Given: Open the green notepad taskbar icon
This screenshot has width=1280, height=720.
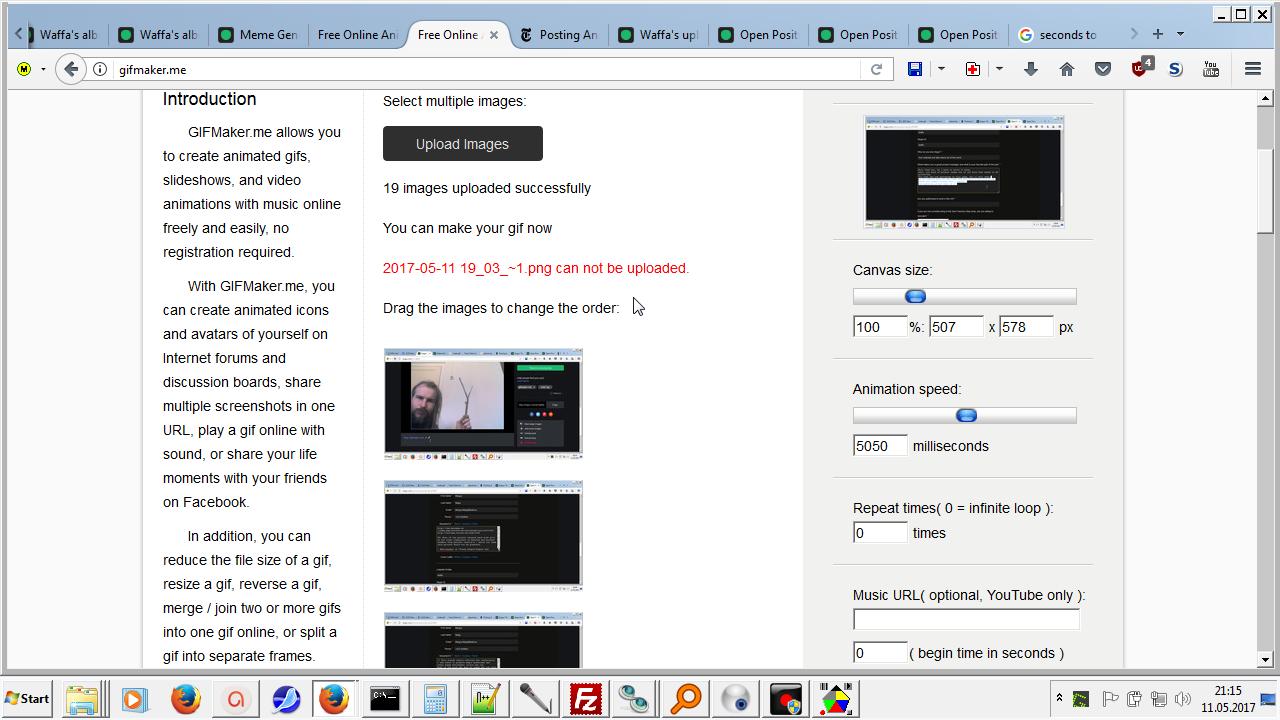Looking at the screenshot, I should (x=485, y=698).
